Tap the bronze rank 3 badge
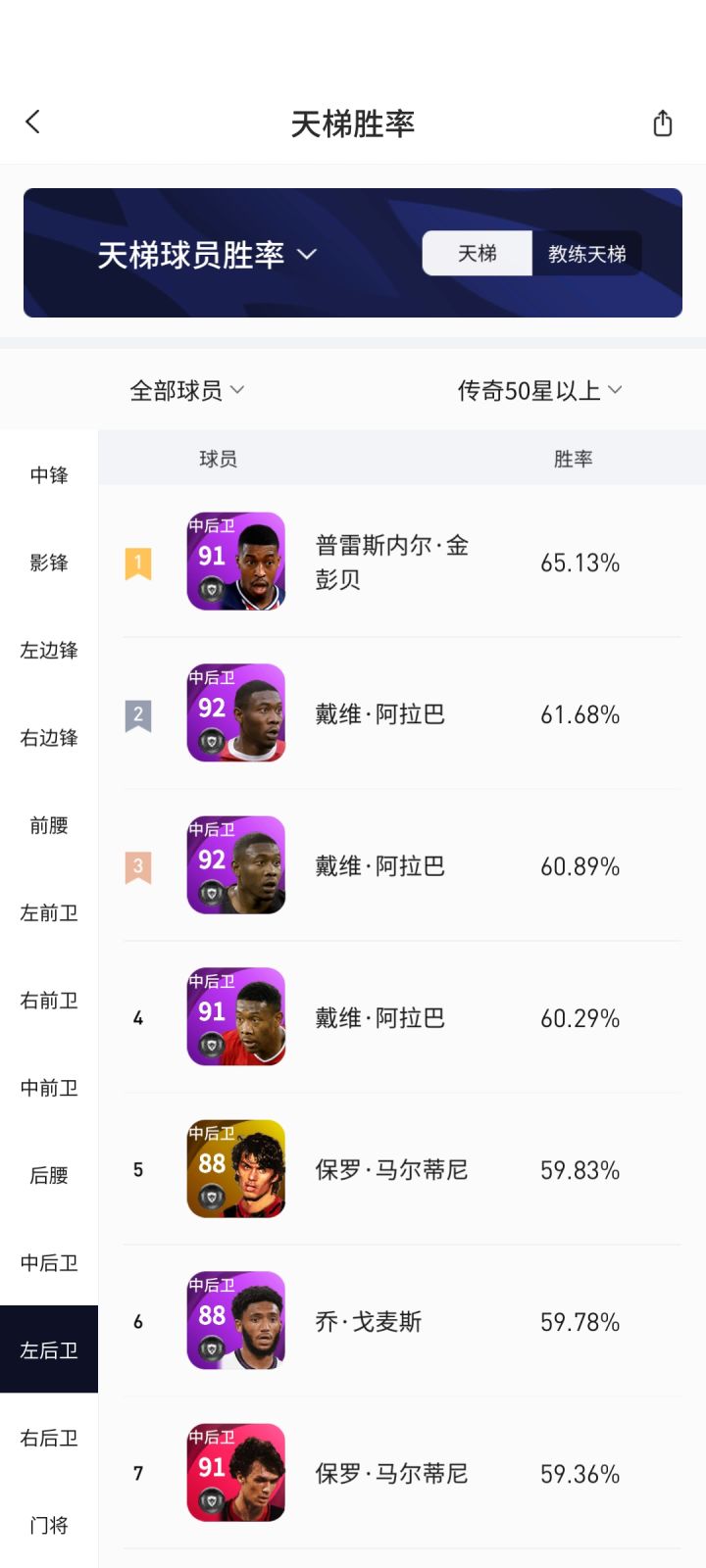 (138, 867)
